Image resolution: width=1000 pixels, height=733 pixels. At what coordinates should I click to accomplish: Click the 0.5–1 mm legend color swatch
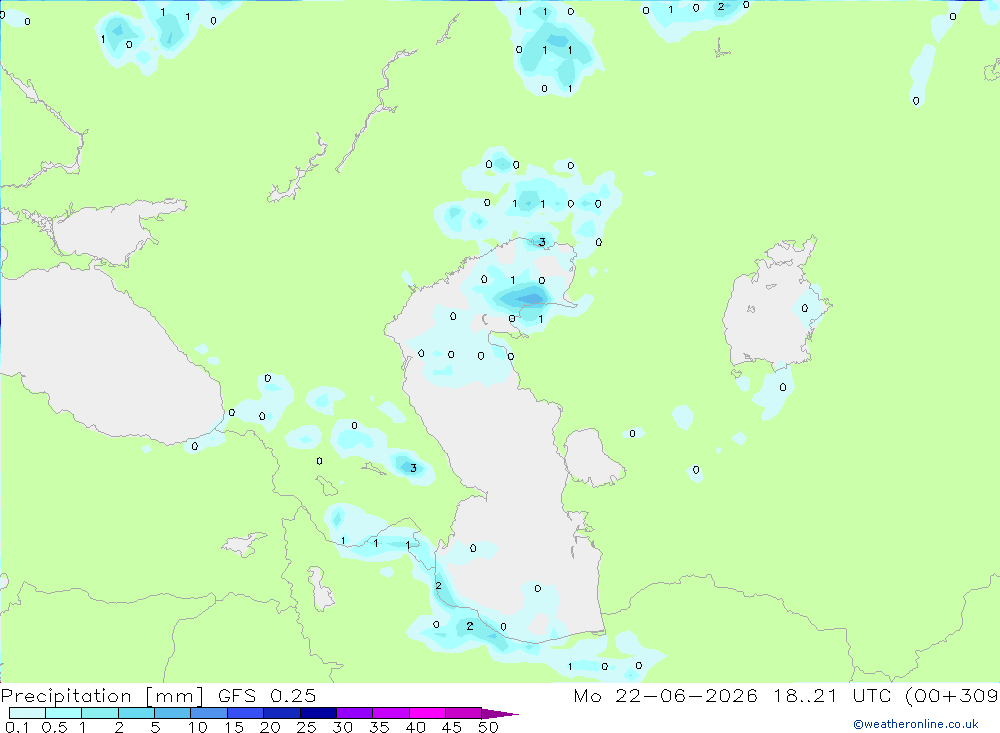tap(63, 713)
